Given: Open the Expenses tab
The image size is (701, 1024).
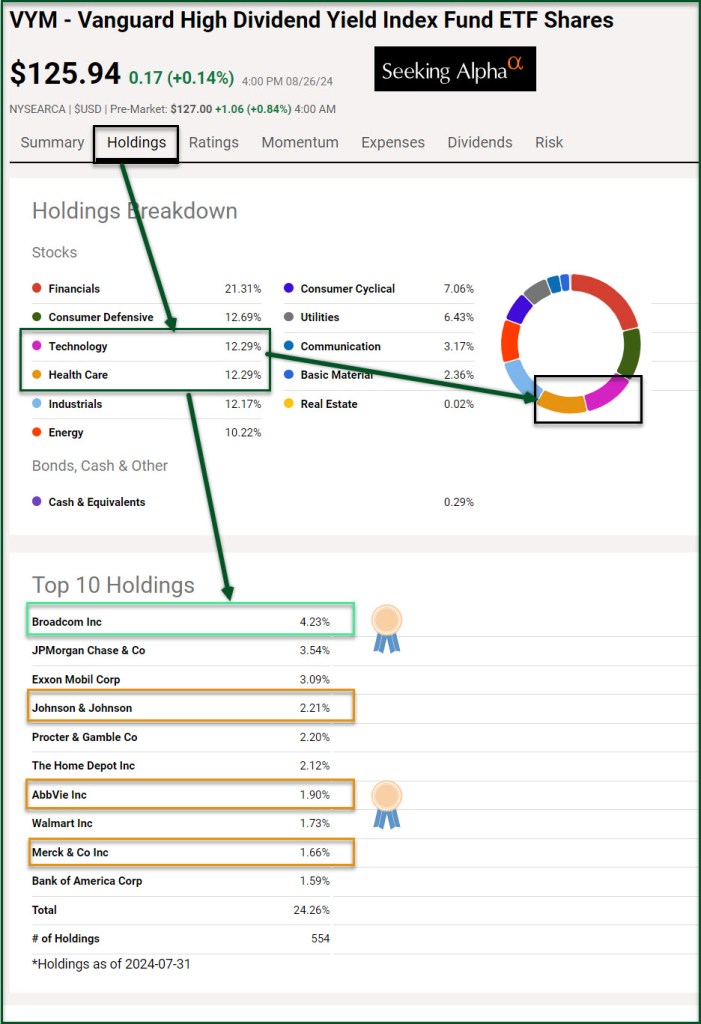Looking at the screenshot, I should (x=393, y=142).
